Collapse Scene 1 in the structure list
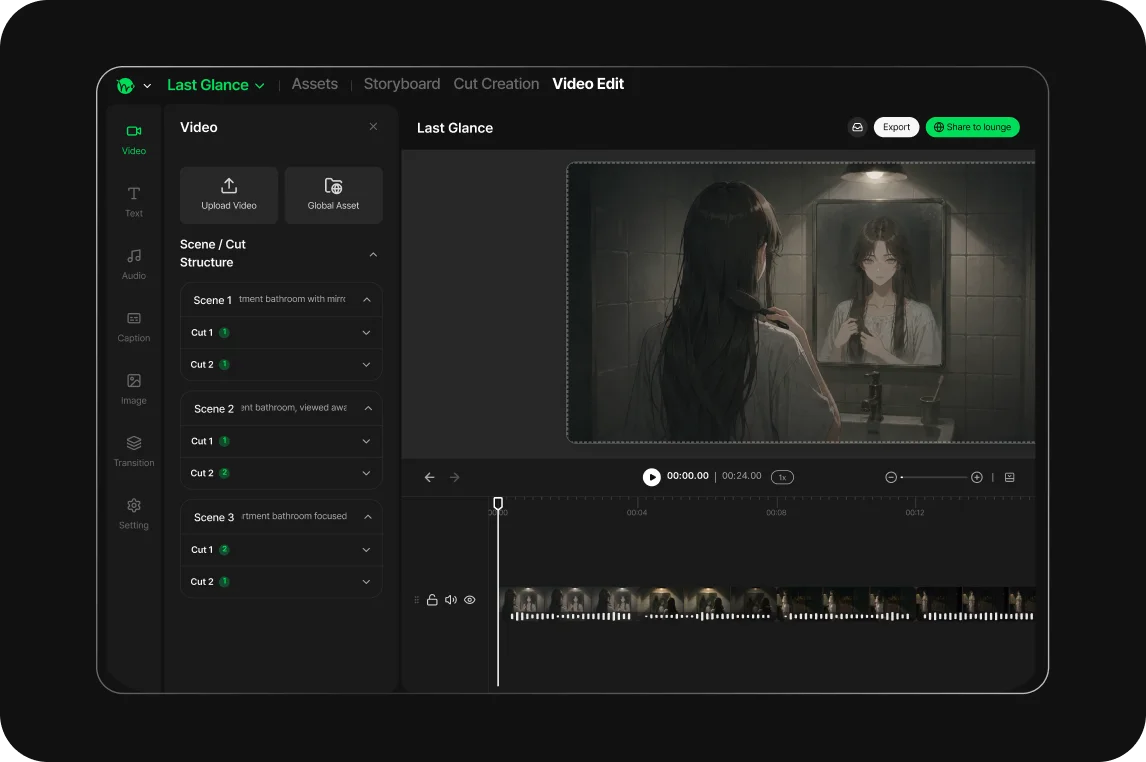Viewport: 1146px width, 762px height. click(x=367, y=300)
